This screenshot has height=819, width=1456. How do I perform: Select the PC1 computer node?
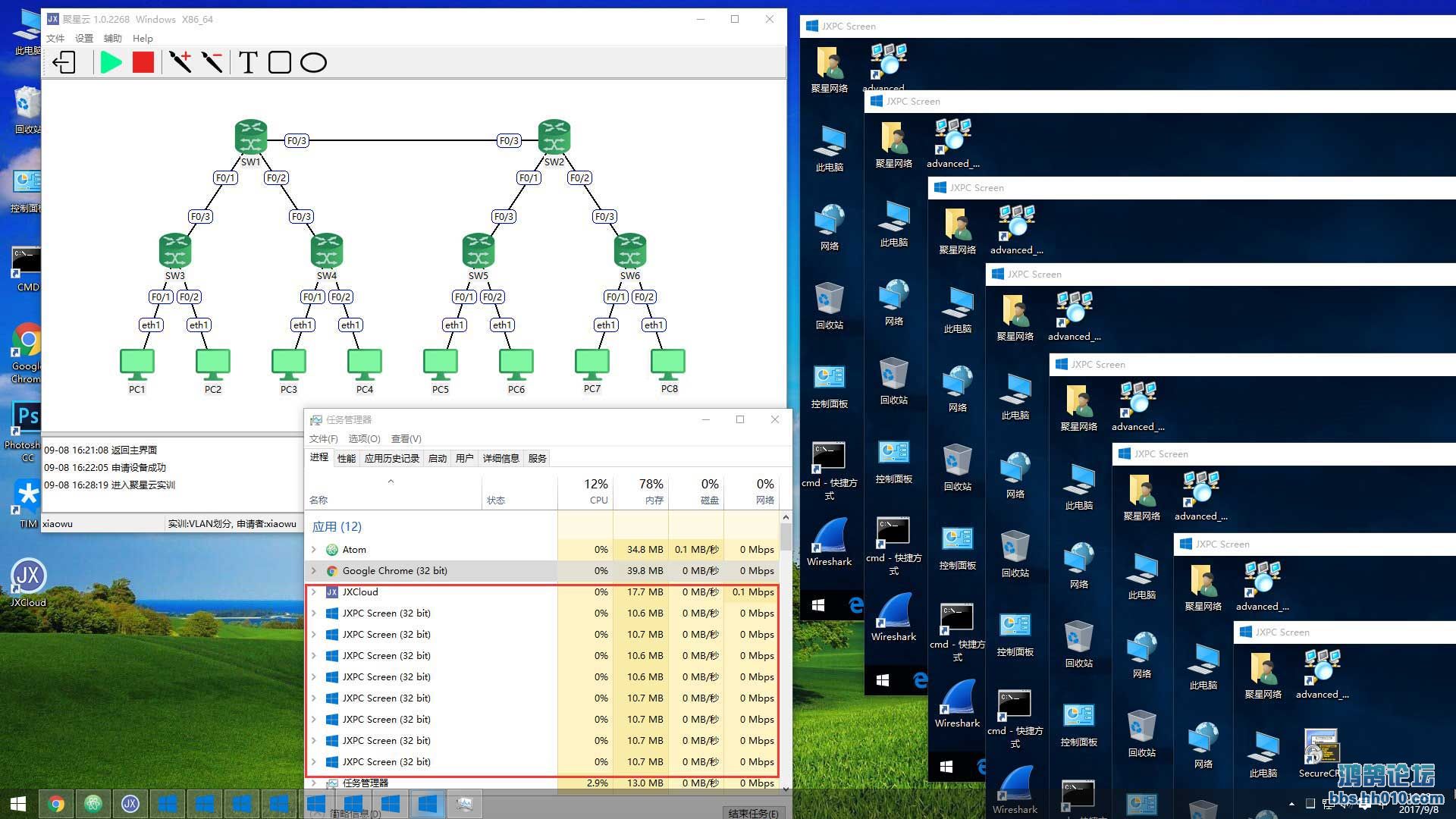[137, 365]
